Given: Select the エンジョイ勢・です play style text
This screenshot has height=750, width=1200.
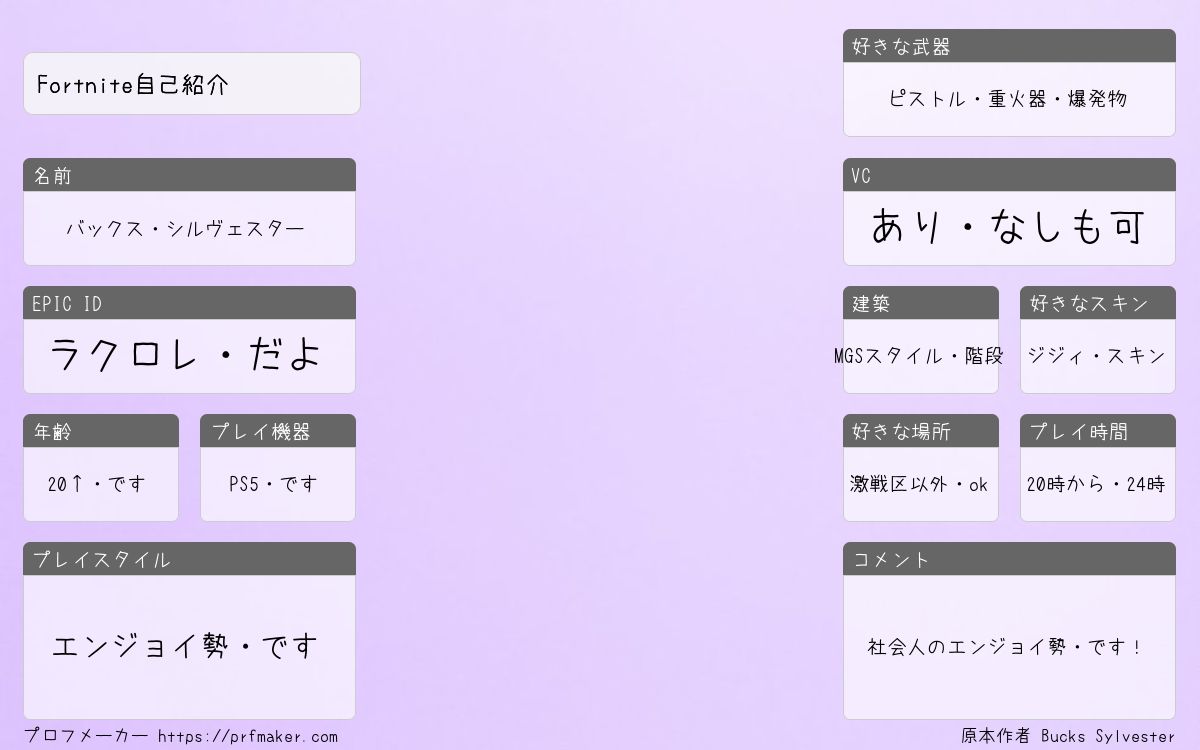Looking at the screenshot, I should [185, 646].
